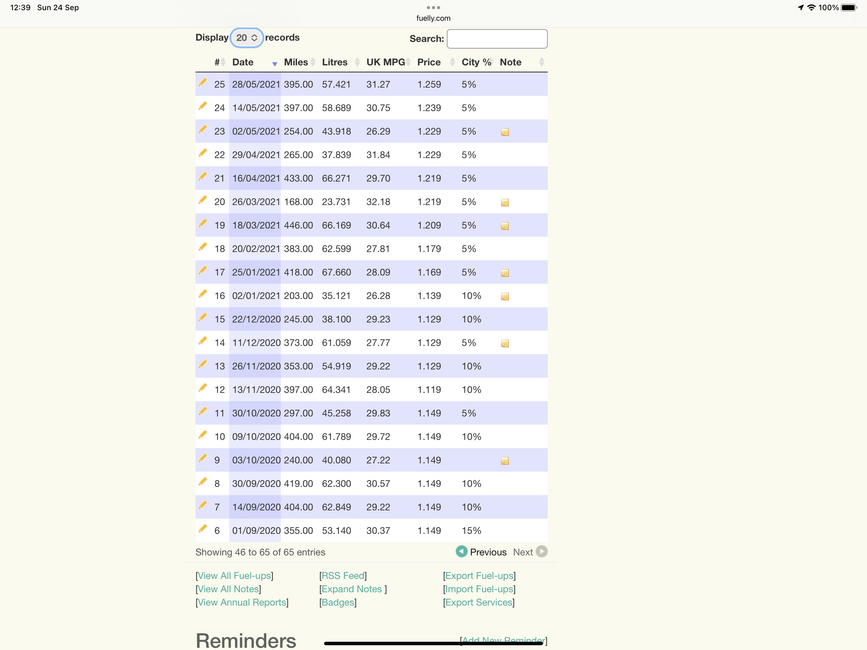Viewport: 867px width, 650px height.
Task: Click the 446.00 miles cell
Action: pyautogui.click(x=299, y=226)
